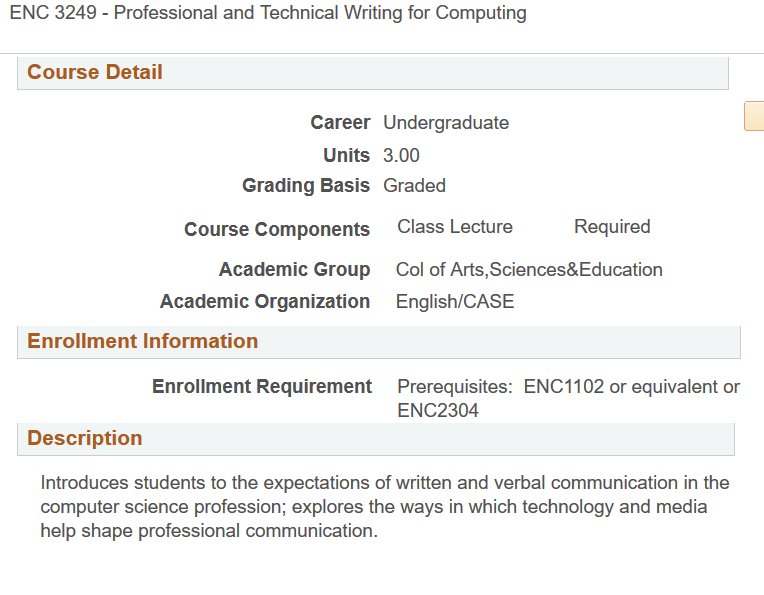Screen dimensions: 764x595
Task: Click the Enrollment Information section header
Action: click(x=142, y=342)
